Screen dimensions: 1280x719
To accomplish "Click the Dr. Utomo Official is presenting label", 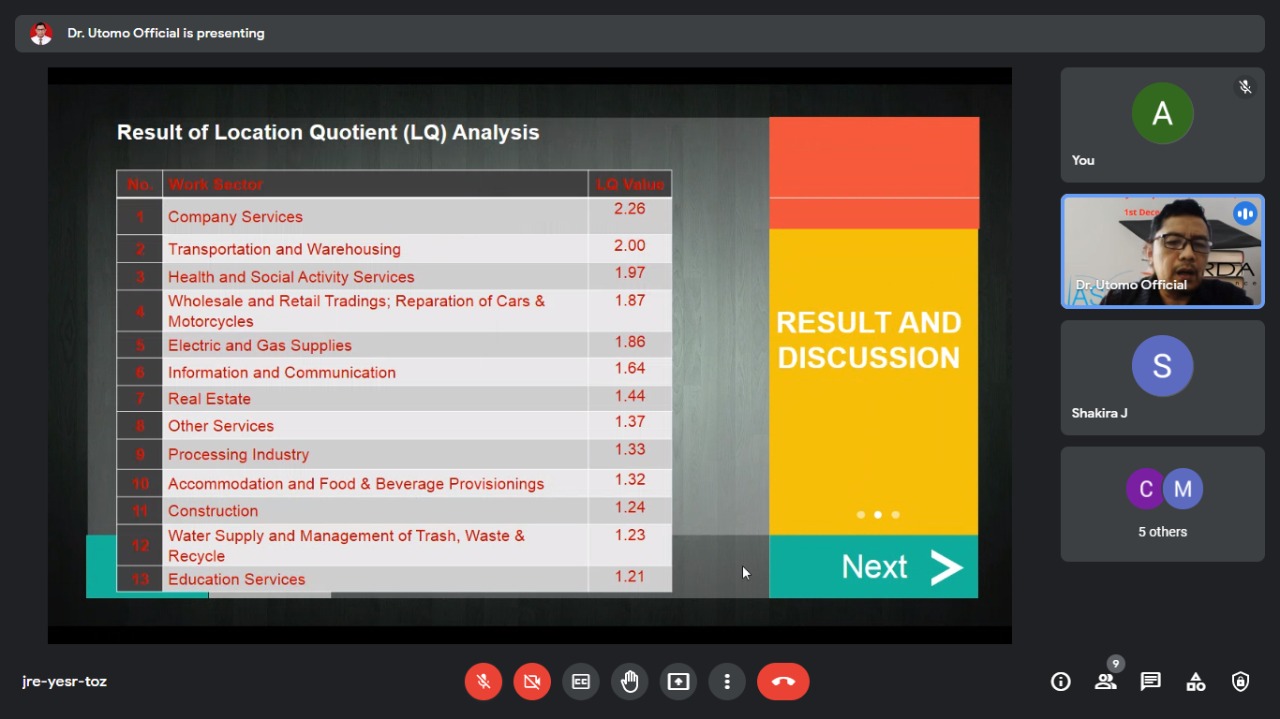I will [x=166, y=33].
